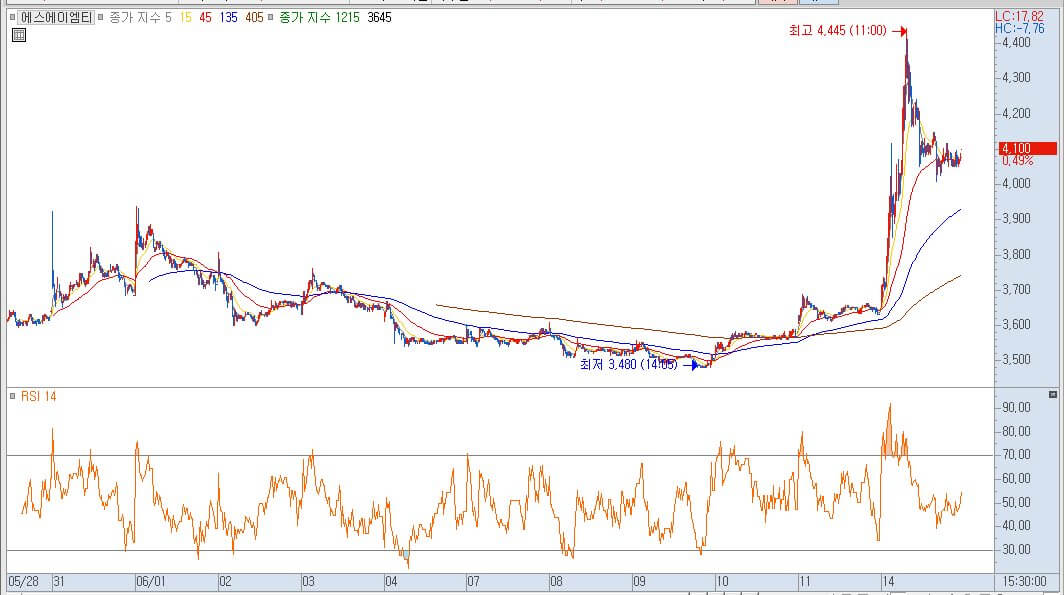This screenshot has height=595, width=1064.
Task: Click the 14 date on the time axis
Action: (888, 582)
